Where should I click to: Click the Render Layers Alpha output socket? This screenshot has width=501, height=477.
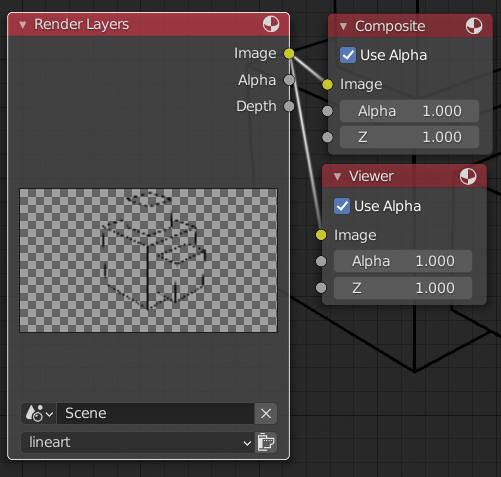pos(289,80)
